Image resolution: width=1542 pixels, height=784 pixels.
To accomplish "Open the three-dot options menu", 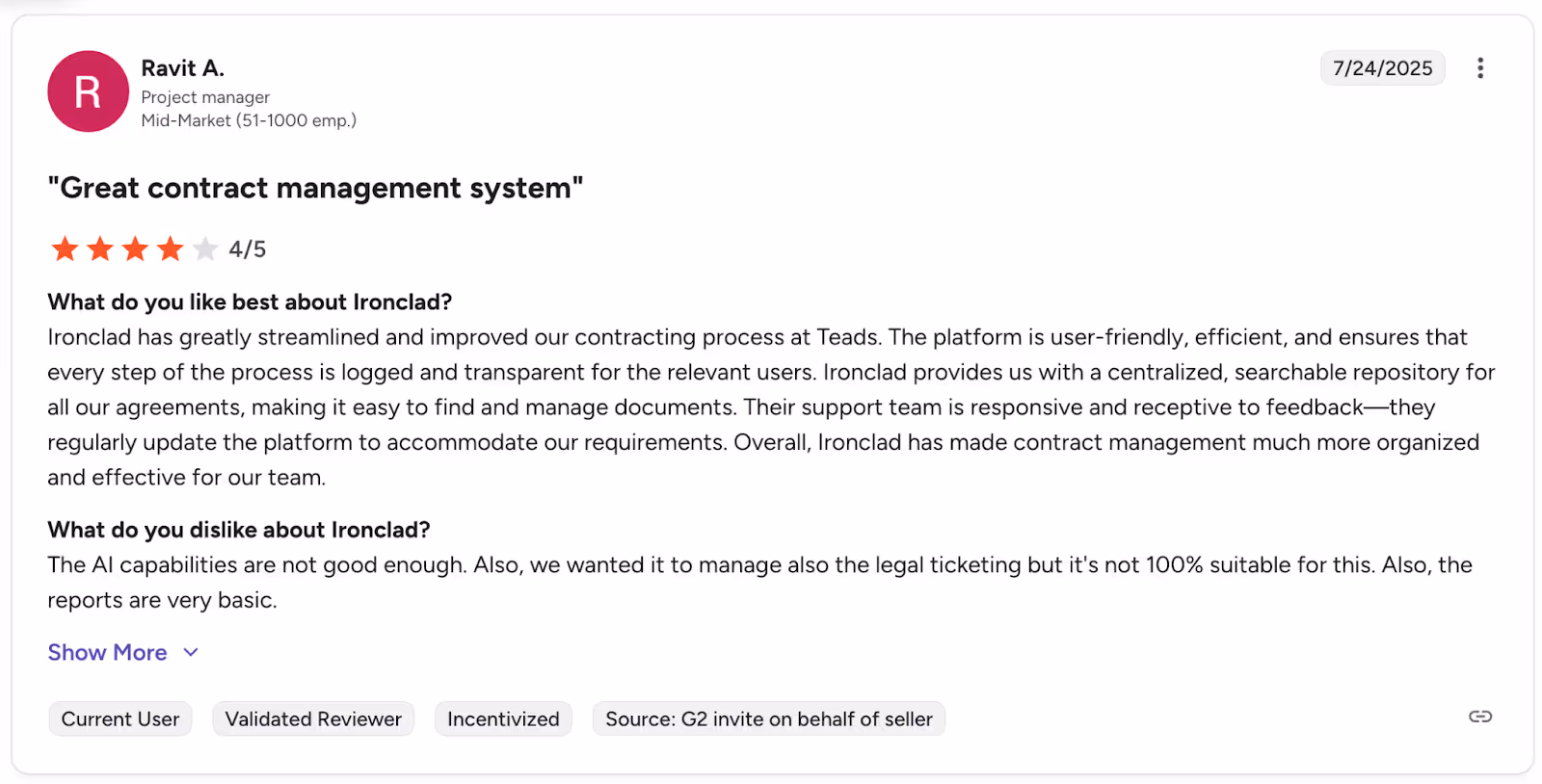I will click(1480, 67).
